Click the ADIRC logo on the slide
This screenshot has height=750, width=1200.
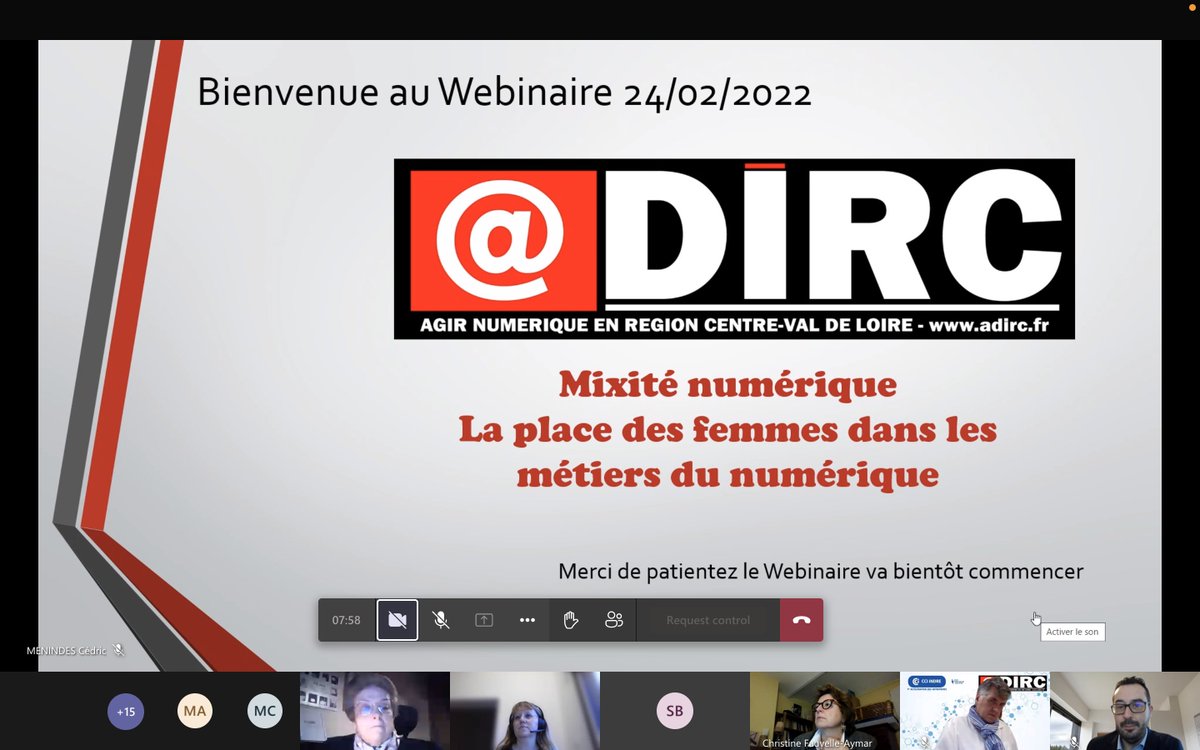[x=734, y=249]
